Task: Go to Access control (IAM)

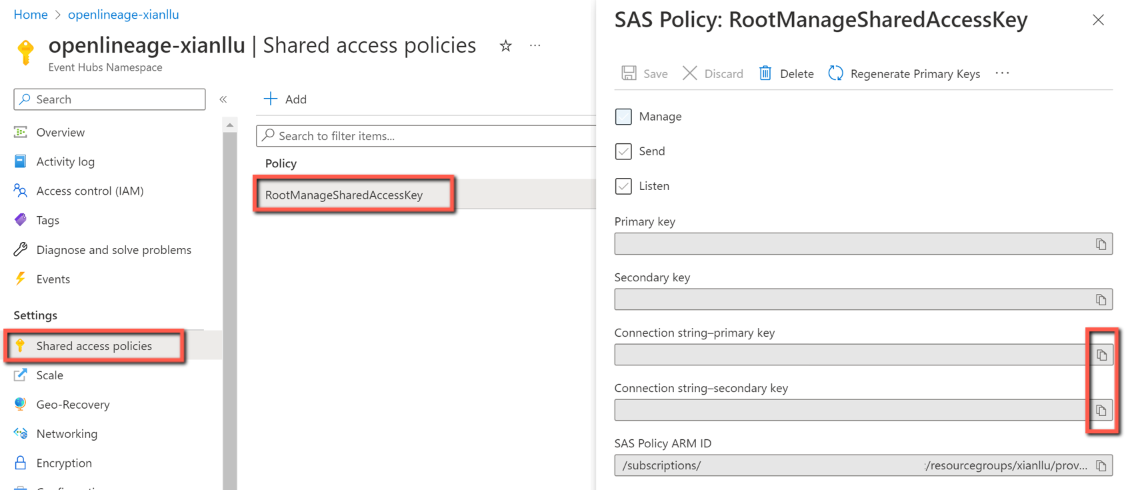Action: [x=89, y=191]
